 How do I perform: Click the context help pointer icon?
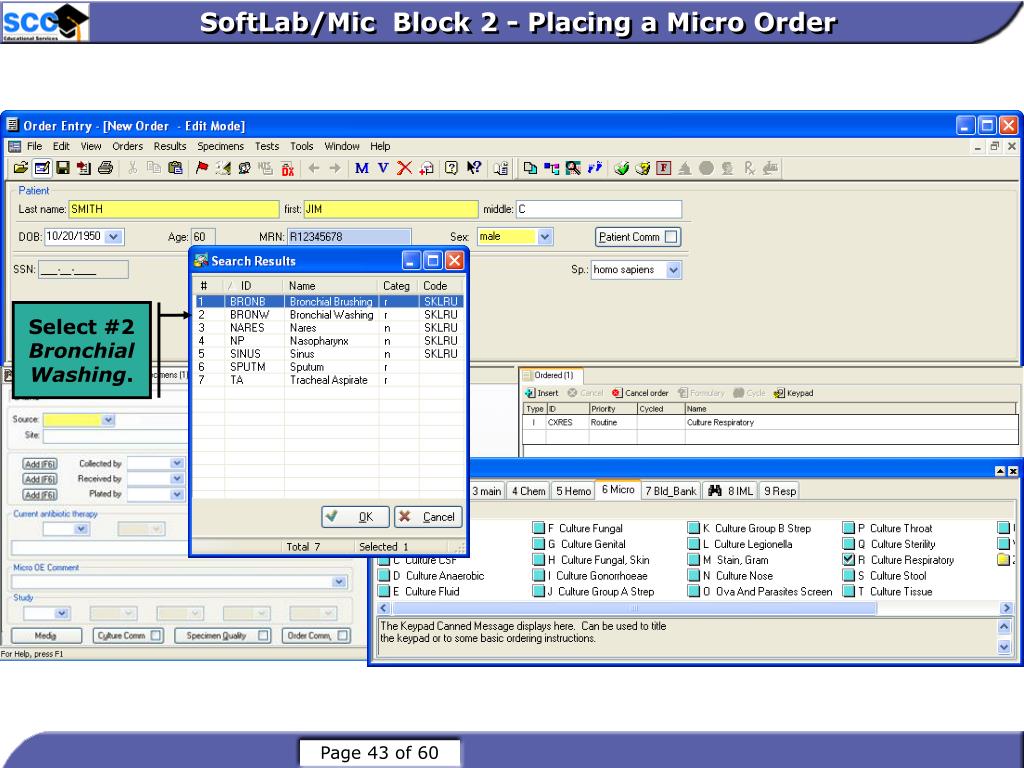[473, 168]
